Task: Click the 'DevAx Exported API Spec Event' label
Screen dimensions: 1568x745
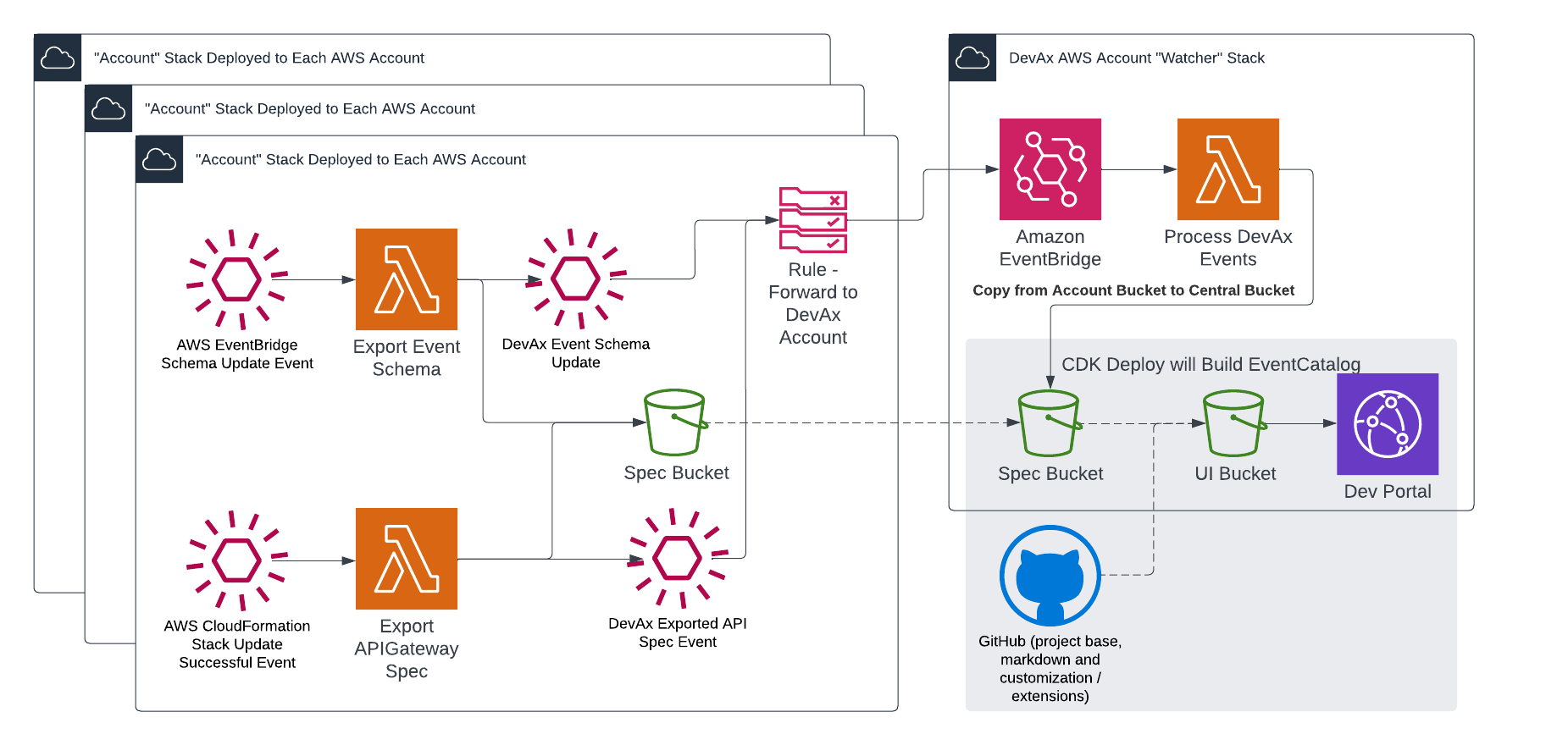Action: click(x=678, y=632)
